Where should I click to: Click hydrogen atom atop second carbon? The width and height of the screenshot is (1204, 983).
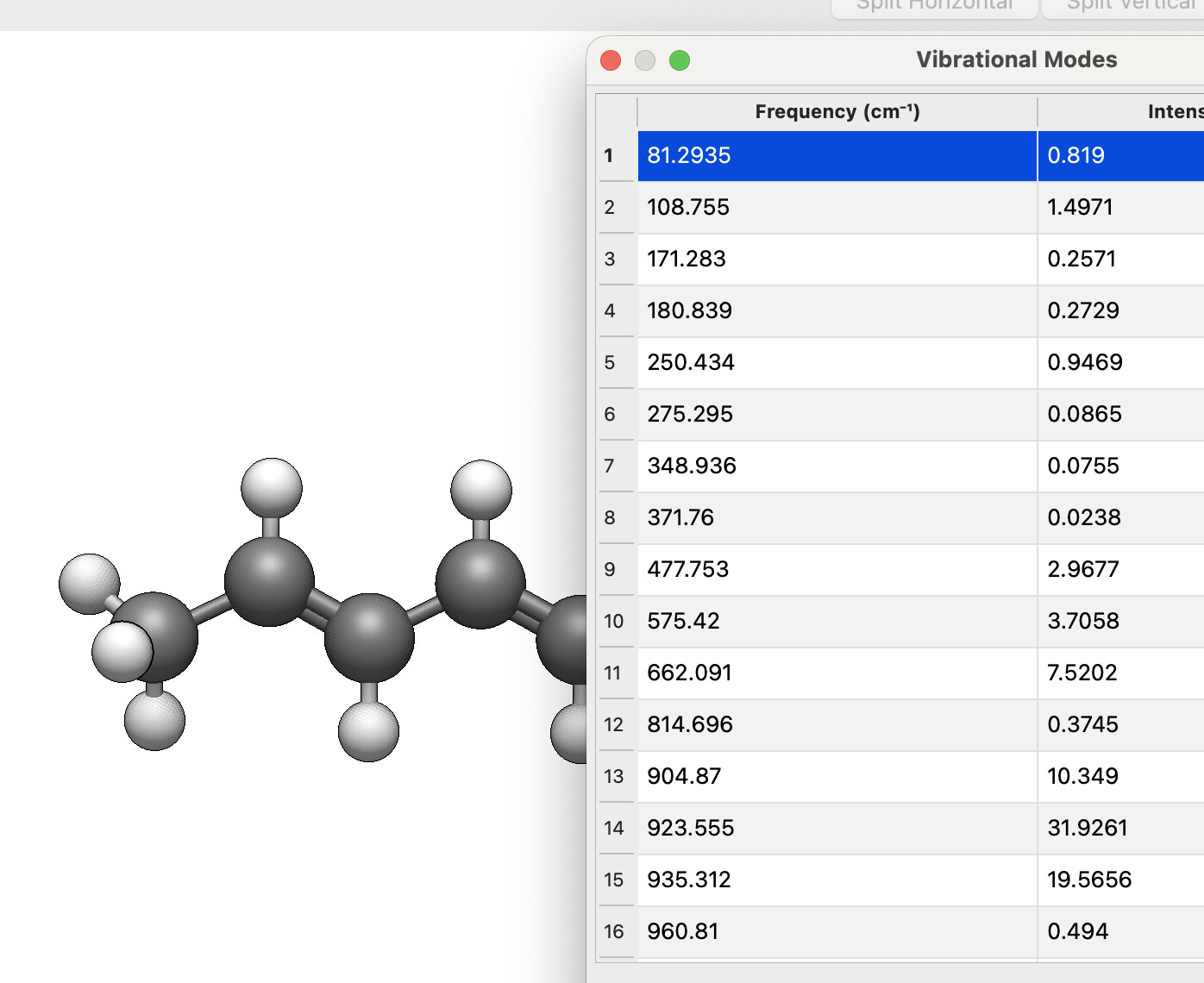271,487
